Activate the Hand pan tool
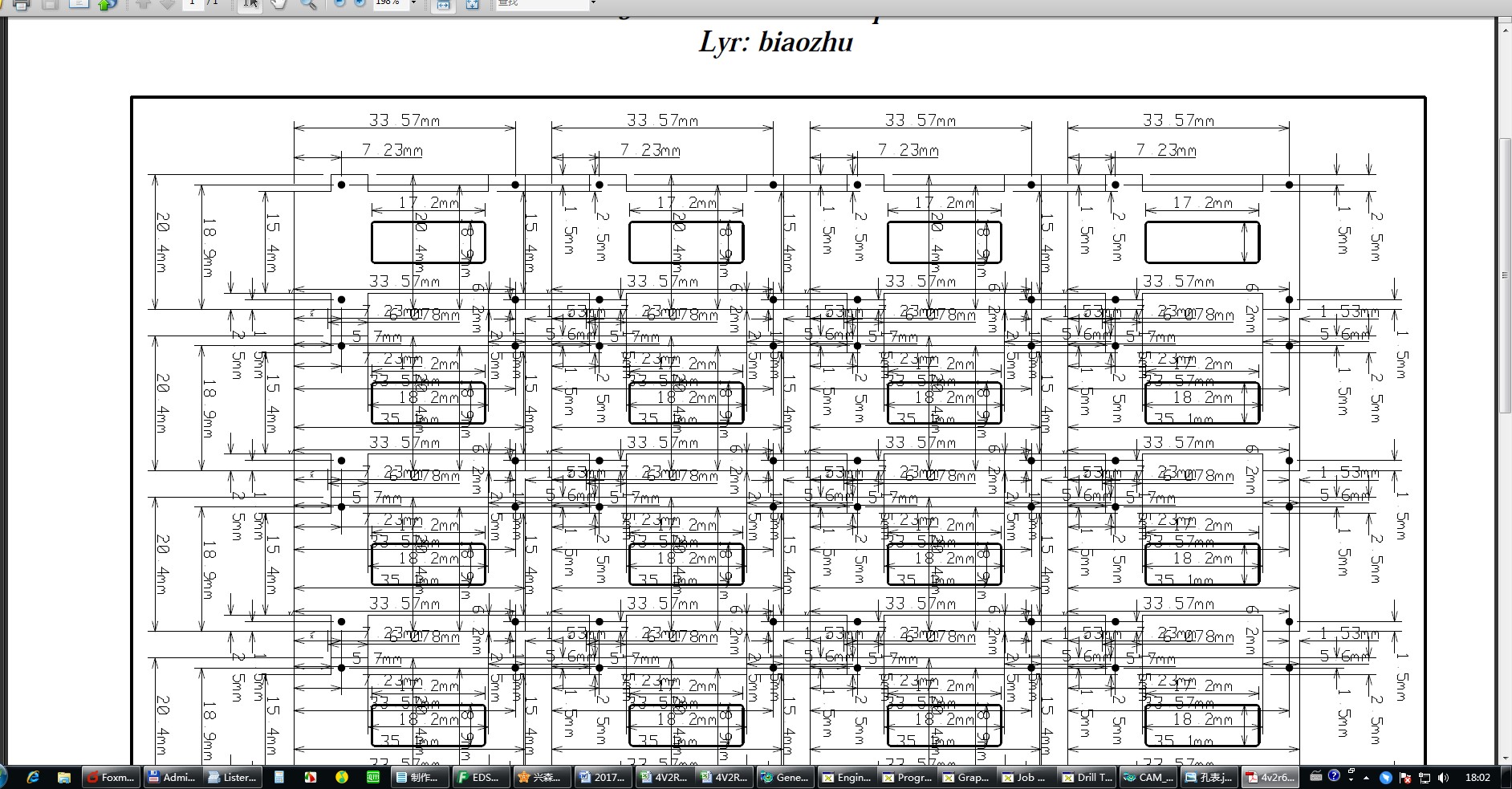Image resolution: width=1512 pixels, height=789 pixels. tap(278, 4)
